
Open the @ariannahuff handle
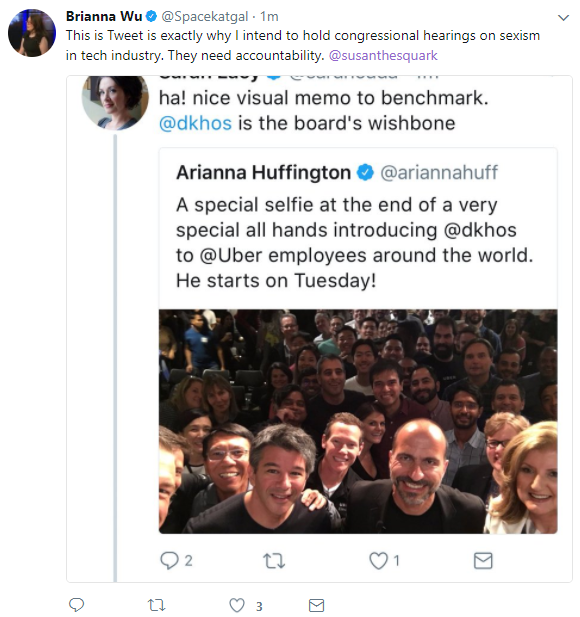coord(439,172)
